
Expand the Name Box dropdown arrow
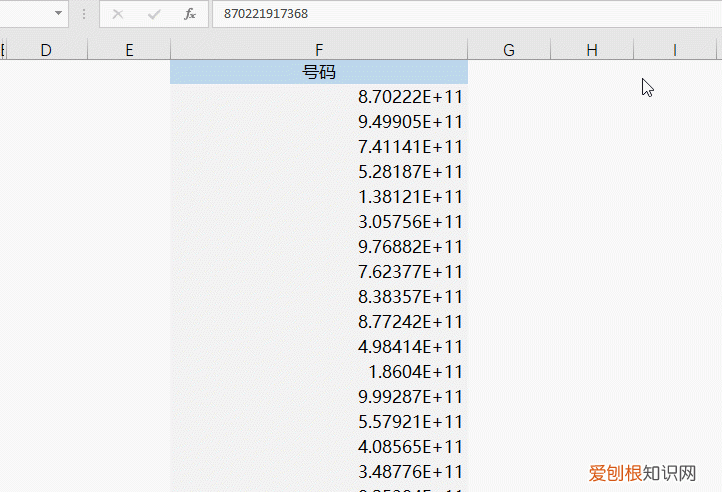pyautogui.click(x=58, y=14)
